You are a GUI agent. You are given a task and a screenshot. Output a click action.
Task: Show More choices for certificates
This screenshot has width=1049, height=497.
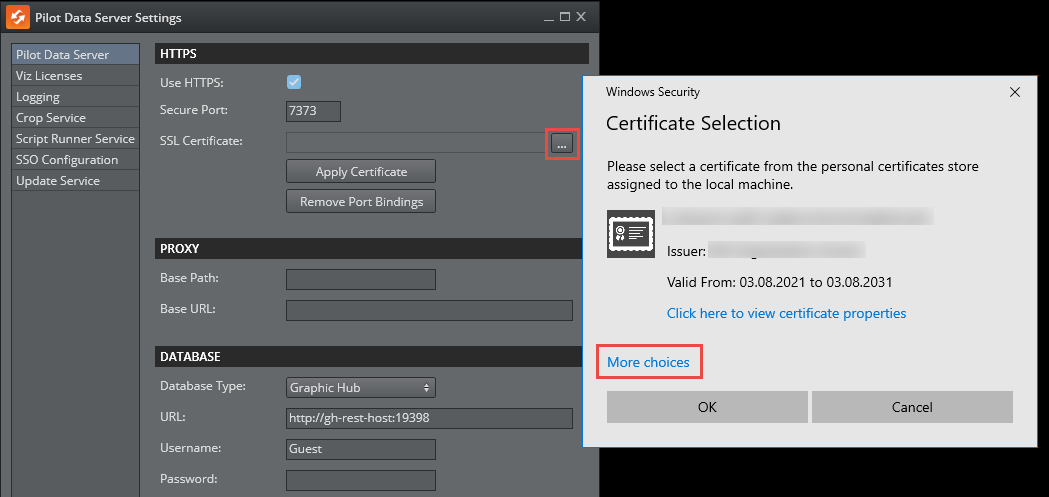tap(648, 362)
